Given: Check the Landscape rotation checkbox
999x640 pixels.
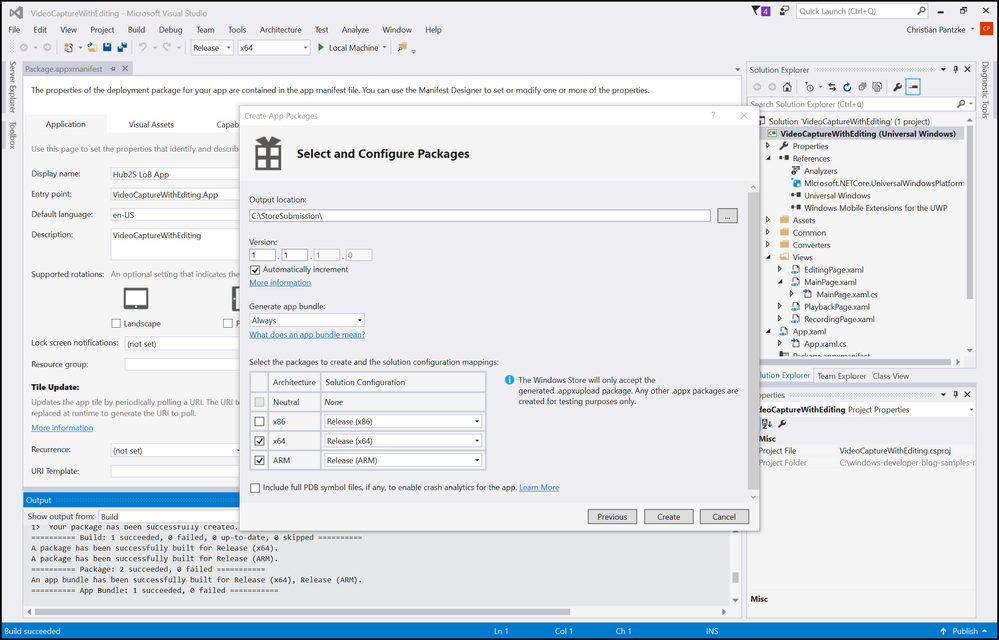Looking at the screenshot, I should (x=116, y=324).
